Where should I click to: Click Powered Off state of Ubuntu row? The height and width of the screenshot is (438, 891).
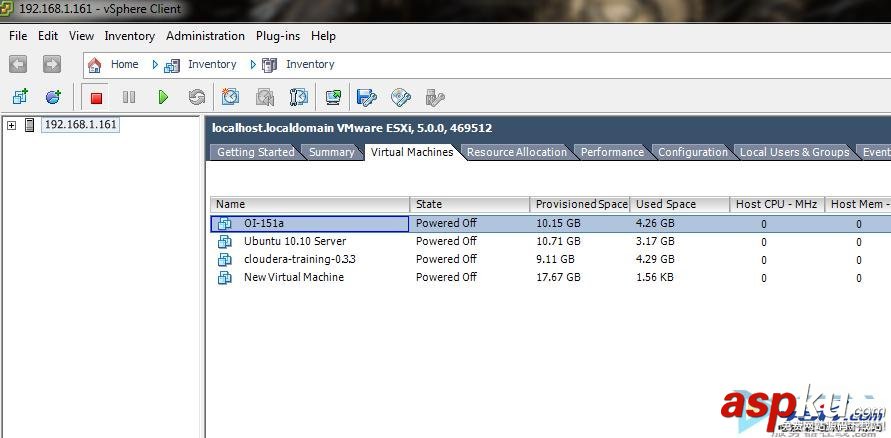[x=446, y=241]
